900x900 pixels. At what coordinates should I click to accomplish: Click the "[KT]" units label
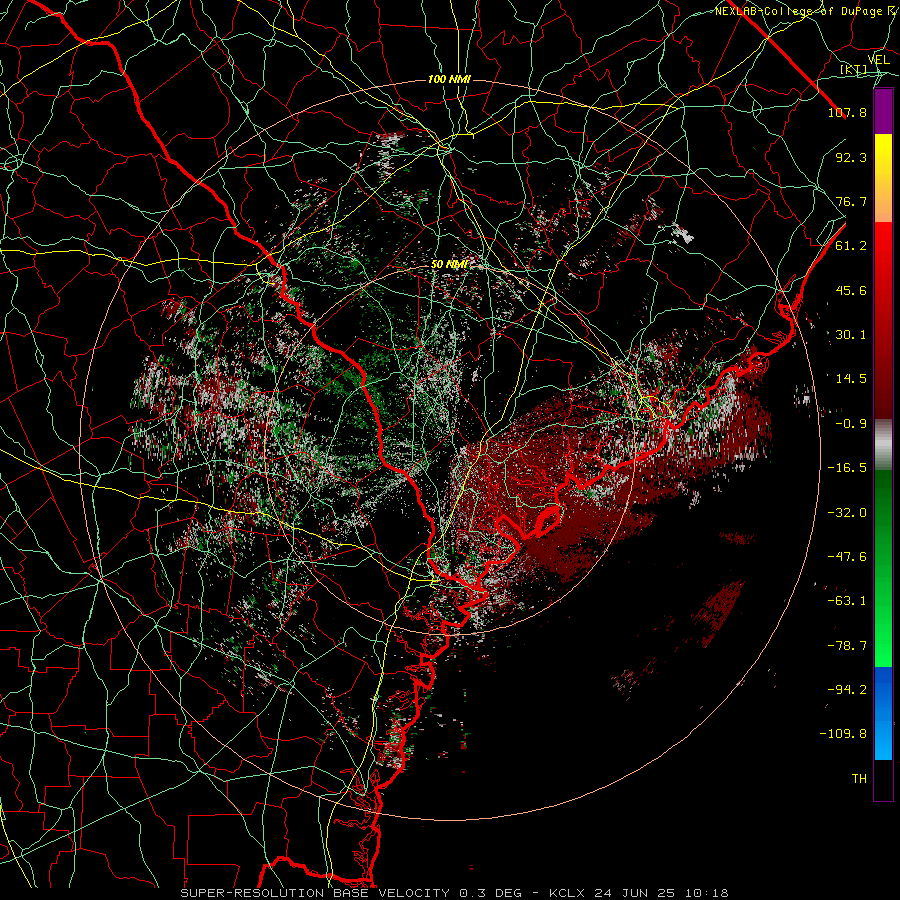854,69
